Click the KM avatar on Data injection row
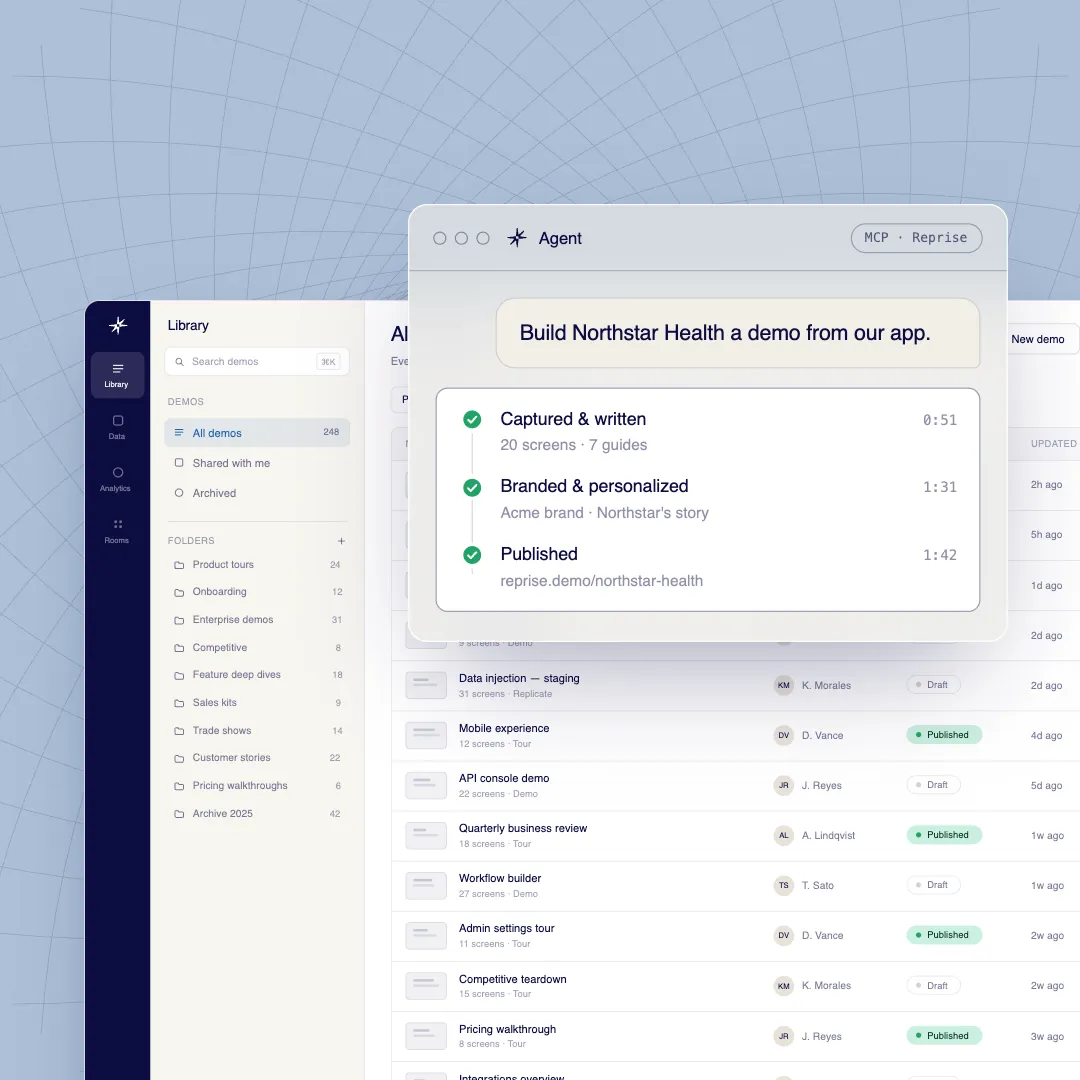Screen dimensions: 1080x1080 (x=784, y=685)
